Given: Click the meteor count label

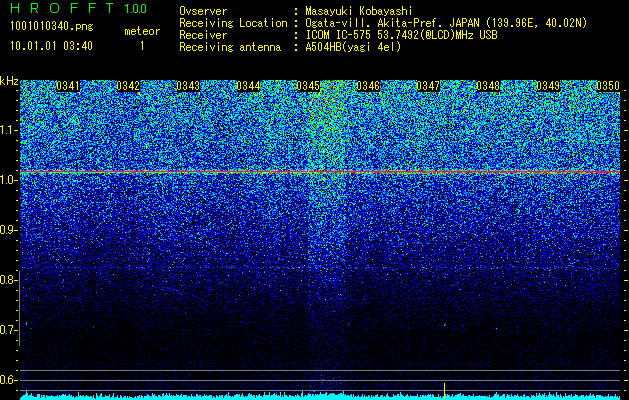Looking at the screenshot, I should coord(142,31).
